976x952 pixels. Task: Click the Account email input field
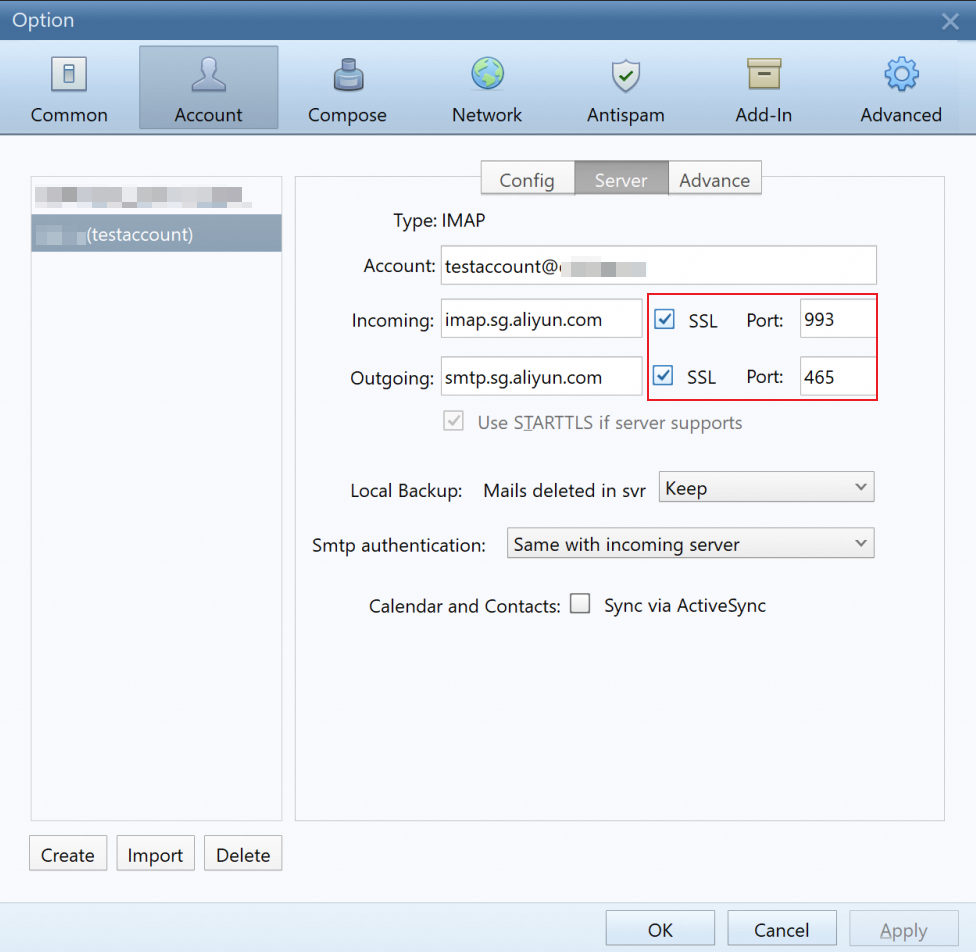(659, 266)
